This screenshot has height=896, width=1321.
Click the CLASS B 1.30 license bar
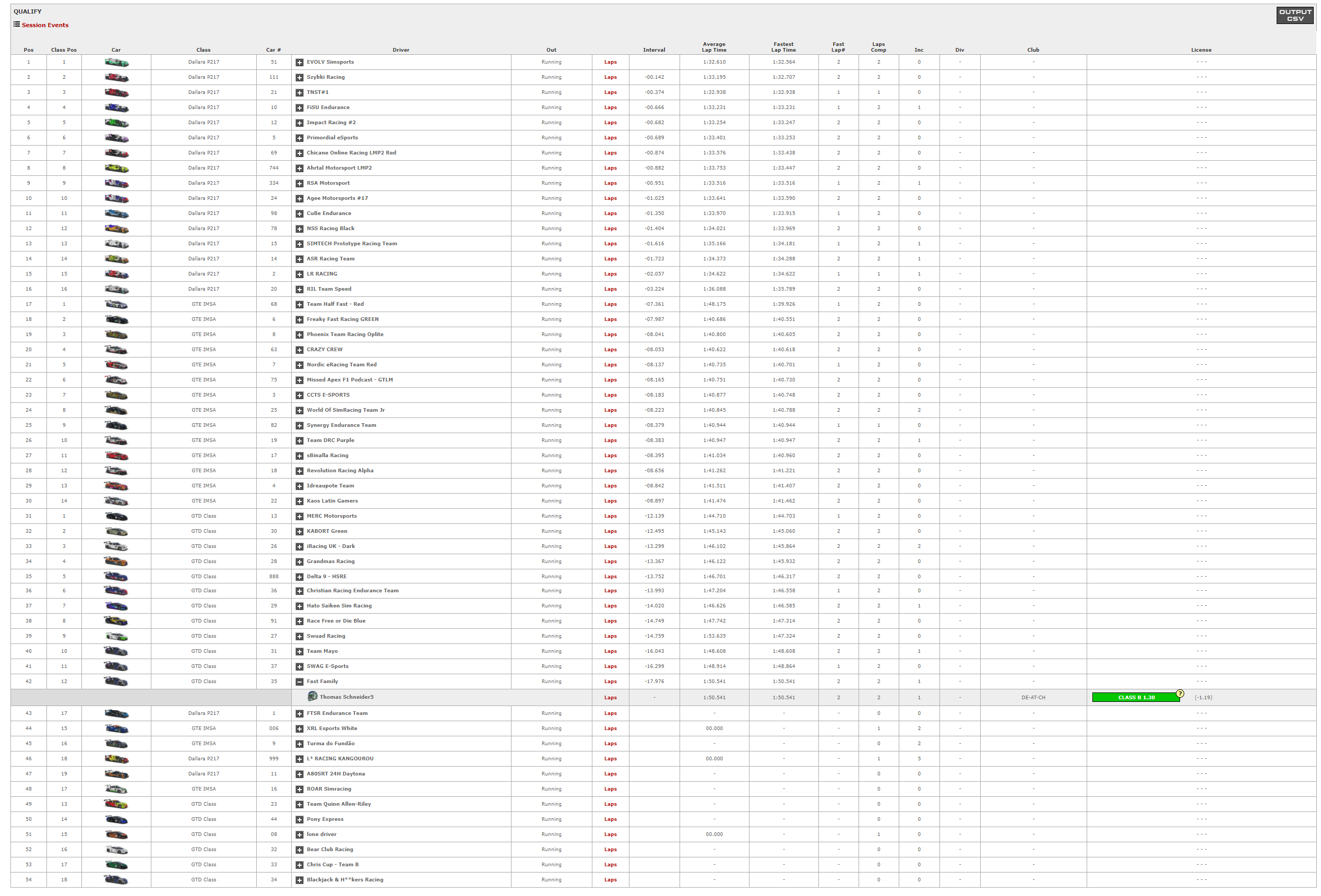tap(1136, 698)
